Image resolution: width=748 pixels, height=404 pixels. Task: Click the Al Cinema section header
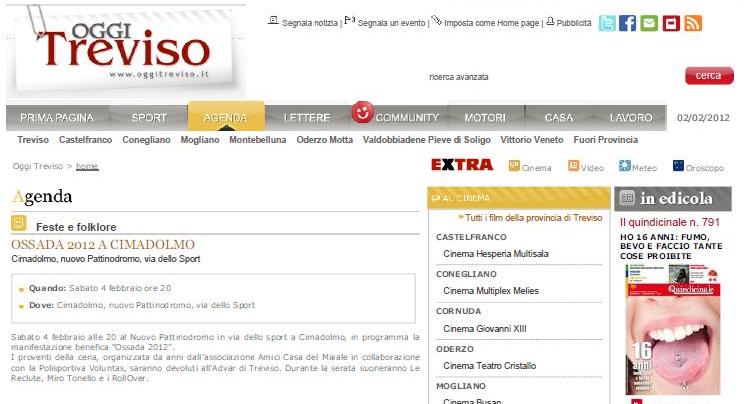(519, 198)
